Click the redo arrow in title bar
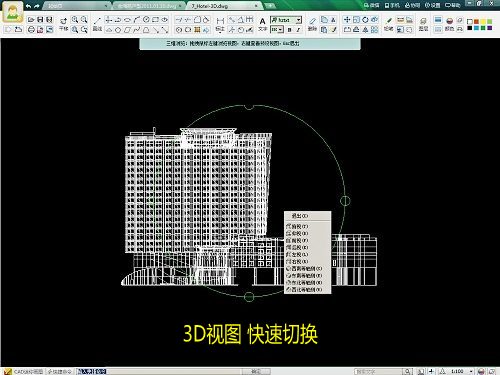The height and width of the screenshot is (375, 500). coord(37,6)
